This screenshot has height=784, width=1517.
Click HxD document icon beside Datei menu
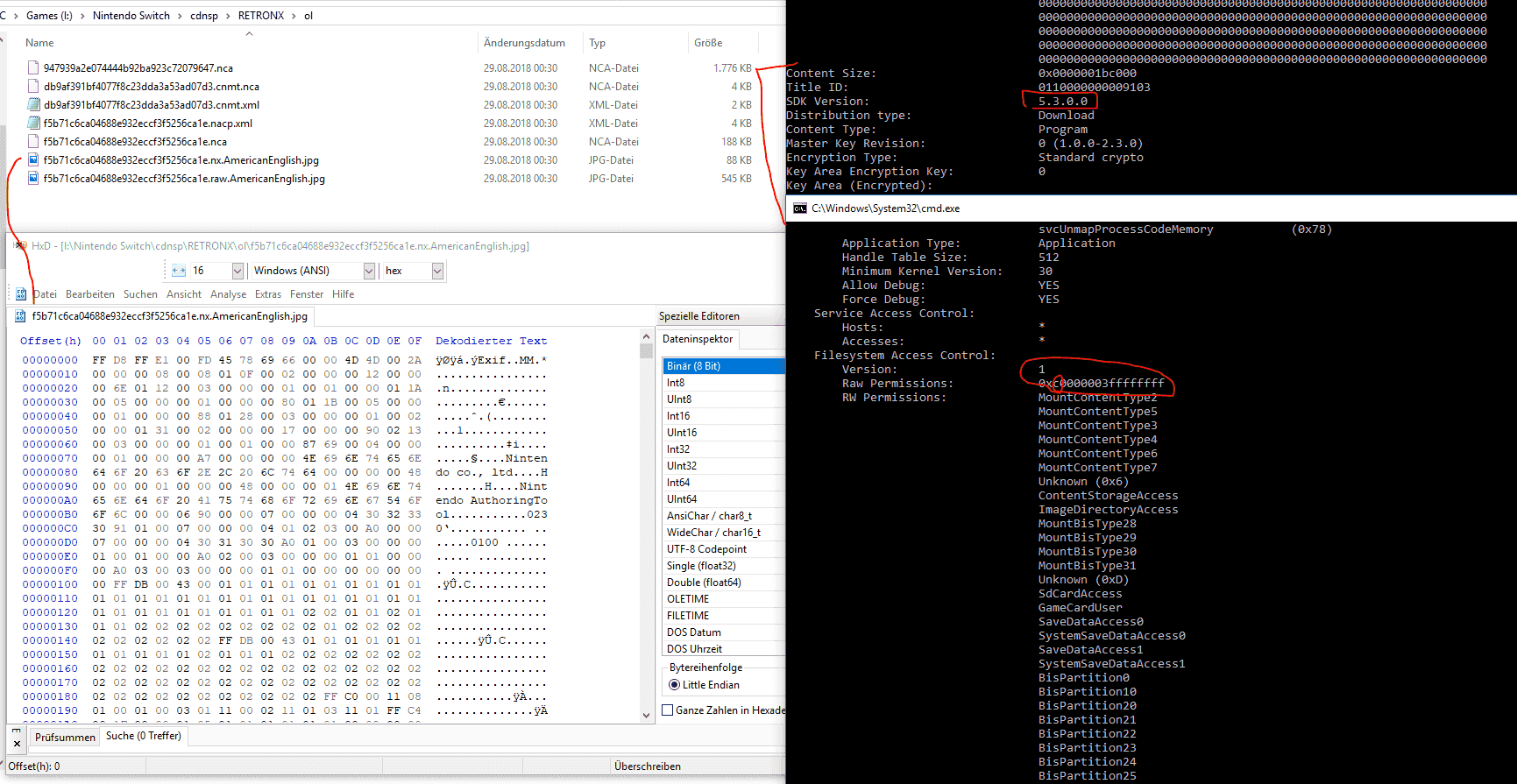21,294
